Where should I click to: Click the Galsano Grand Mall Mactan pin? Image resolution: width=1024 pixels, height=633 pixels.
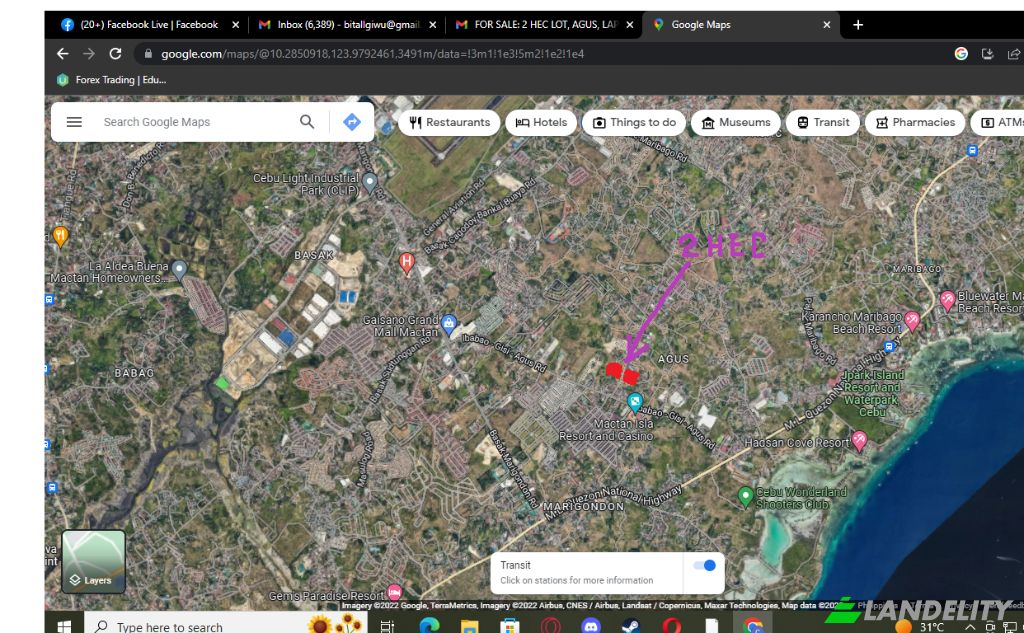click(449, 324)
